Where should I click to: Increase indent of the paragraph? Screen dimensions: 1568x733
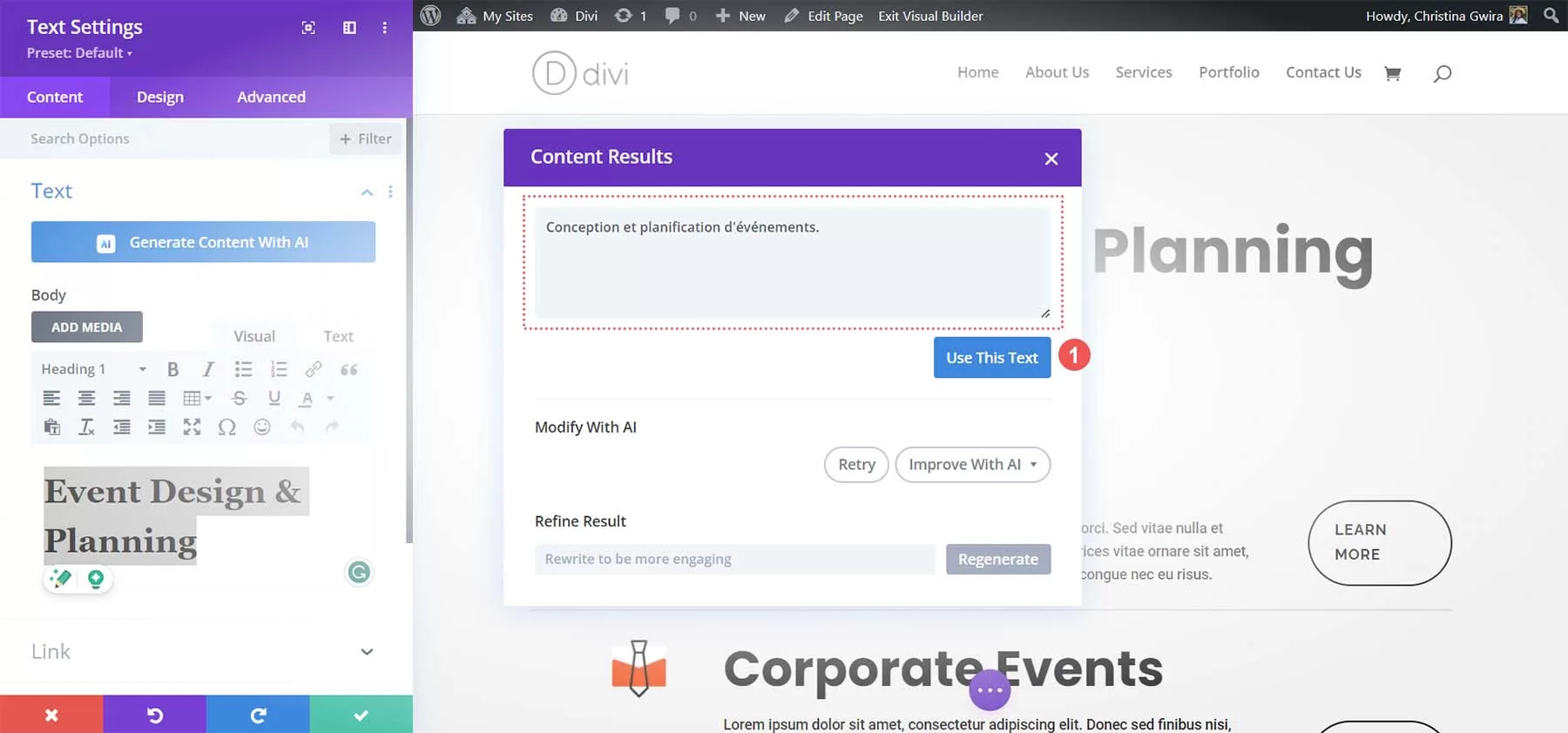(157, 427)
